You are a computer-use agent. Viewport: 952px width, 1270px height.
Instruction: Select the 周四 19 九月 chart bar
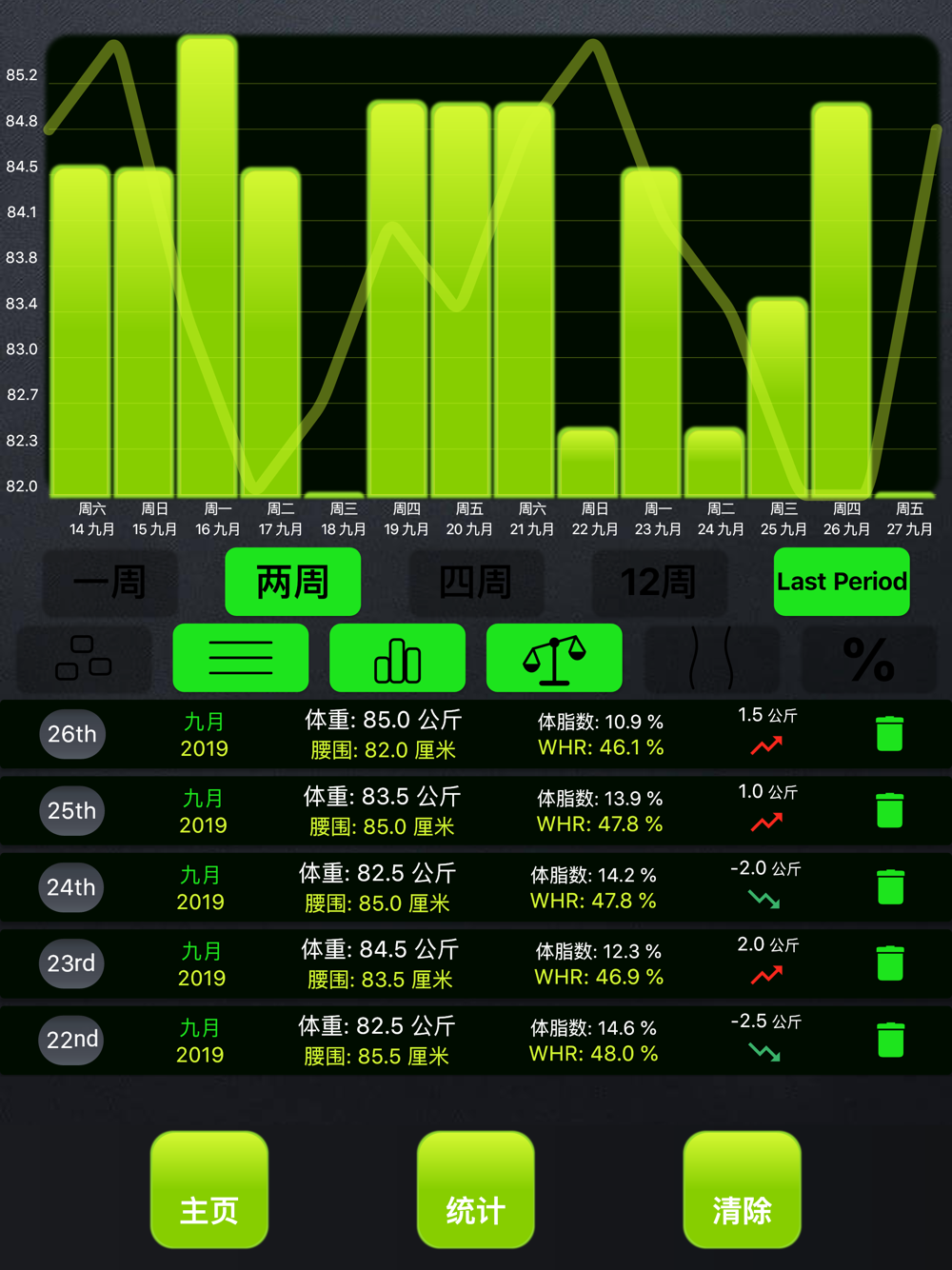tap(397, 298)
